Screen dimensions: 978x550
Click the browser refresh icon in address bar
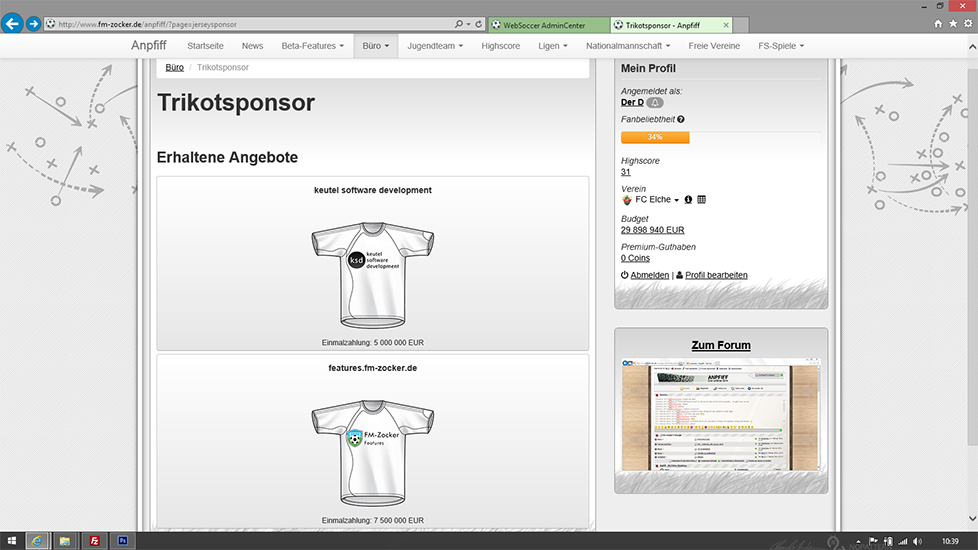click(x=494, y=23)
